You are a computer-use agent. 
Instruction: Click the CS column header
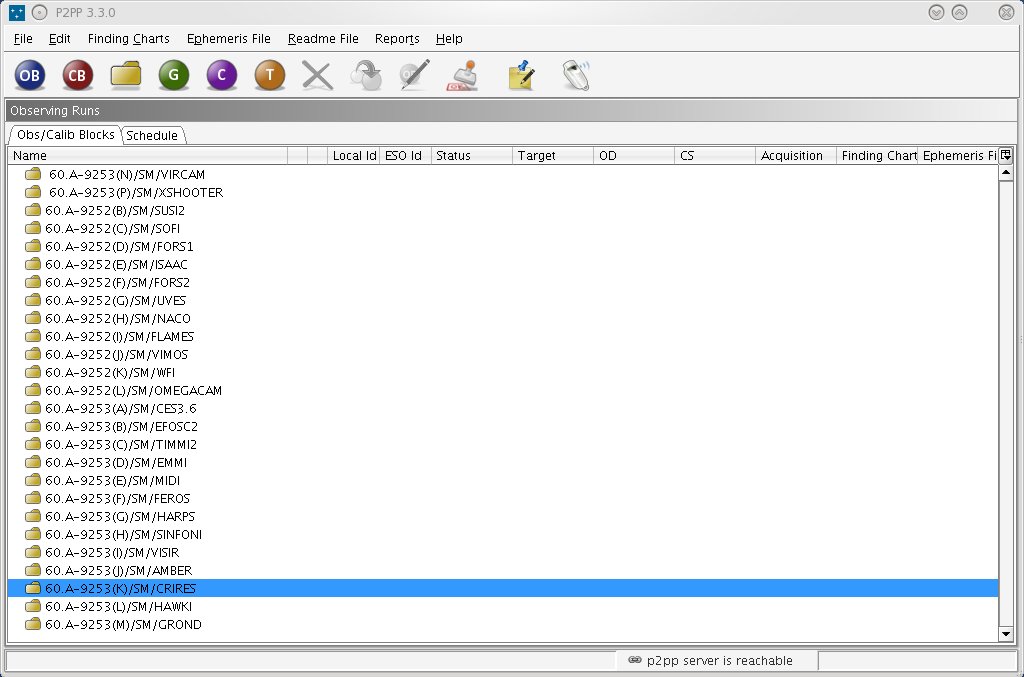(714, 155)
